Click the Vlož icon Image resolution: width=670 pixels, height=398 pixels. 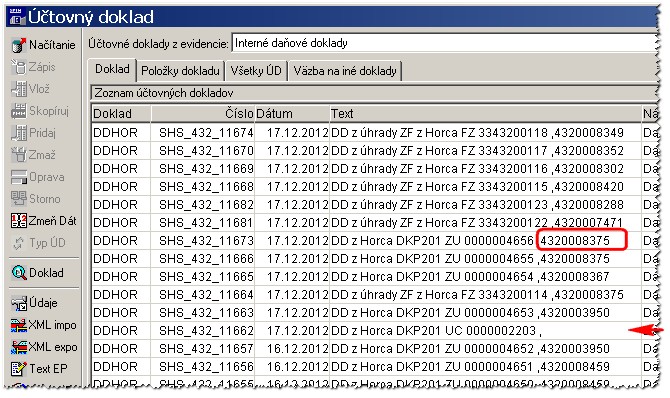18,89
